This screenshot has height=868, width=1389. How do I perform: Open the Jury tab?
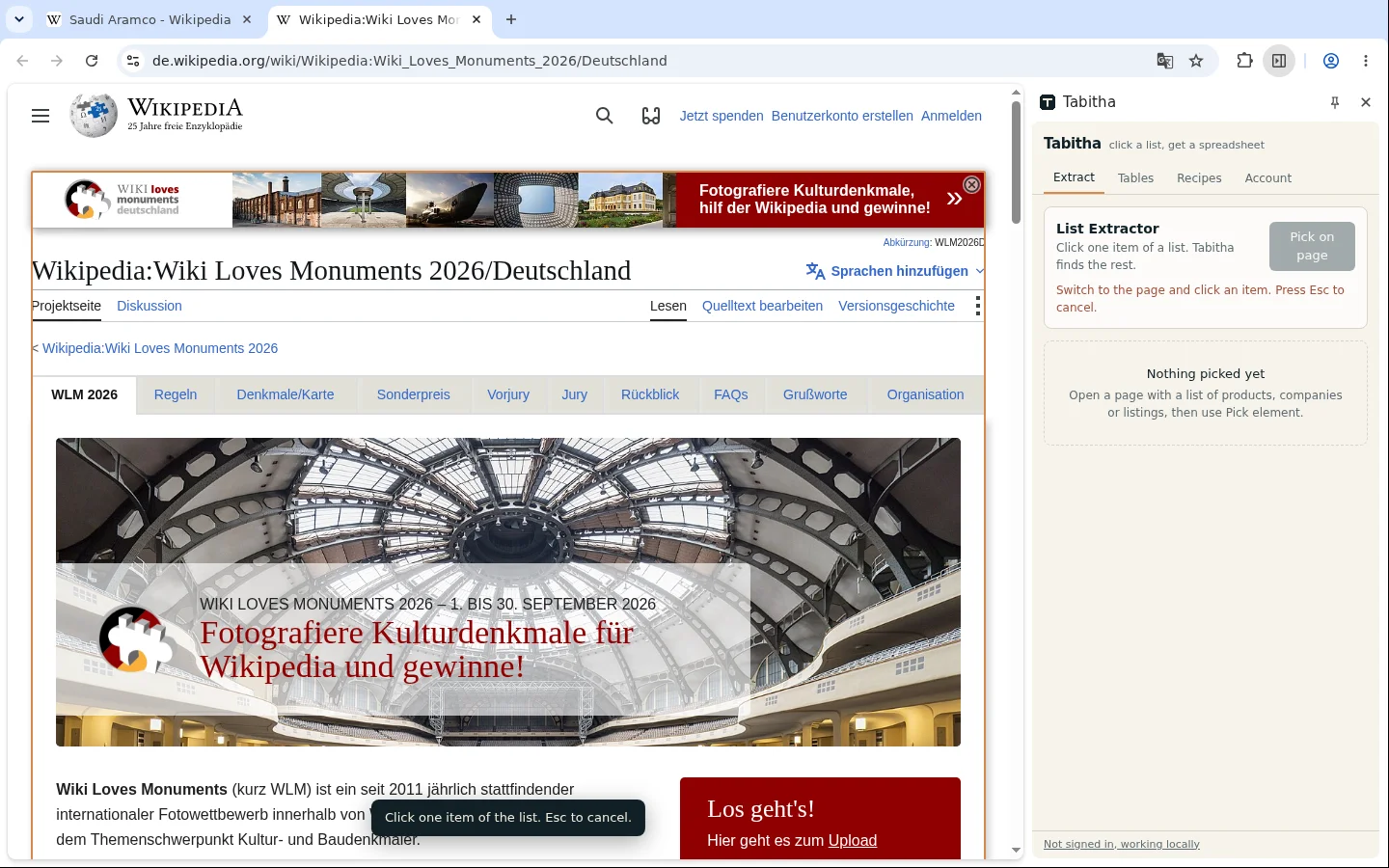[x=575, y=394]
